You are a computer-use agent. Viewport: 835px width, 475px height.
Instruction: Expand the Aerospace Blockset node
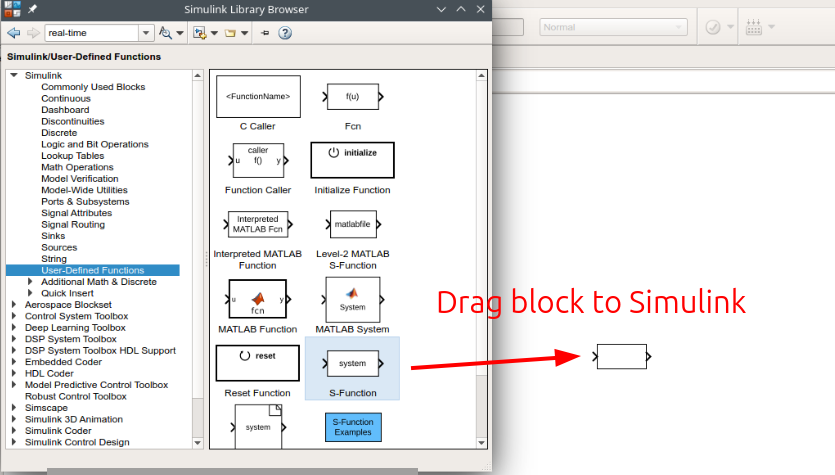click(x=14, y=305)
